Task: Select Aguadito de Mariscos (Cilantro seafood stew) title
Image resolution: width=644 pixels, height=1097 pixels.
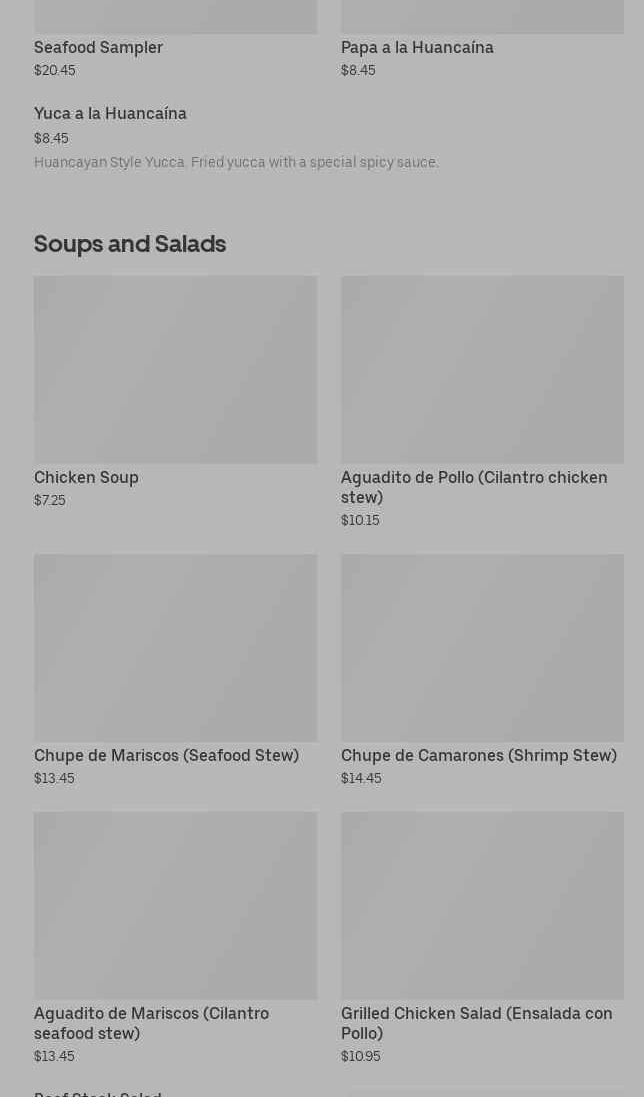Action: (151, 1023)
